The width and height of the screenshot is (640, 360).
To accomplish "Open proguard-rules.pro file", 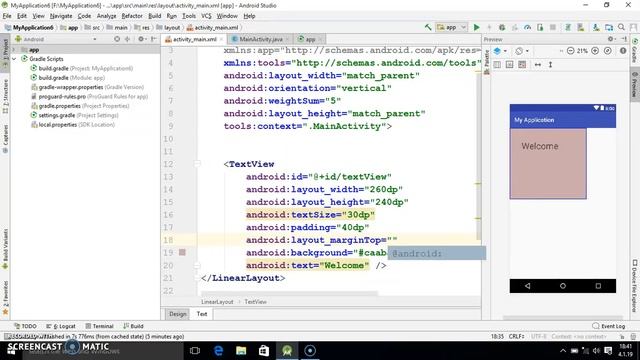I will click(89, 96).
